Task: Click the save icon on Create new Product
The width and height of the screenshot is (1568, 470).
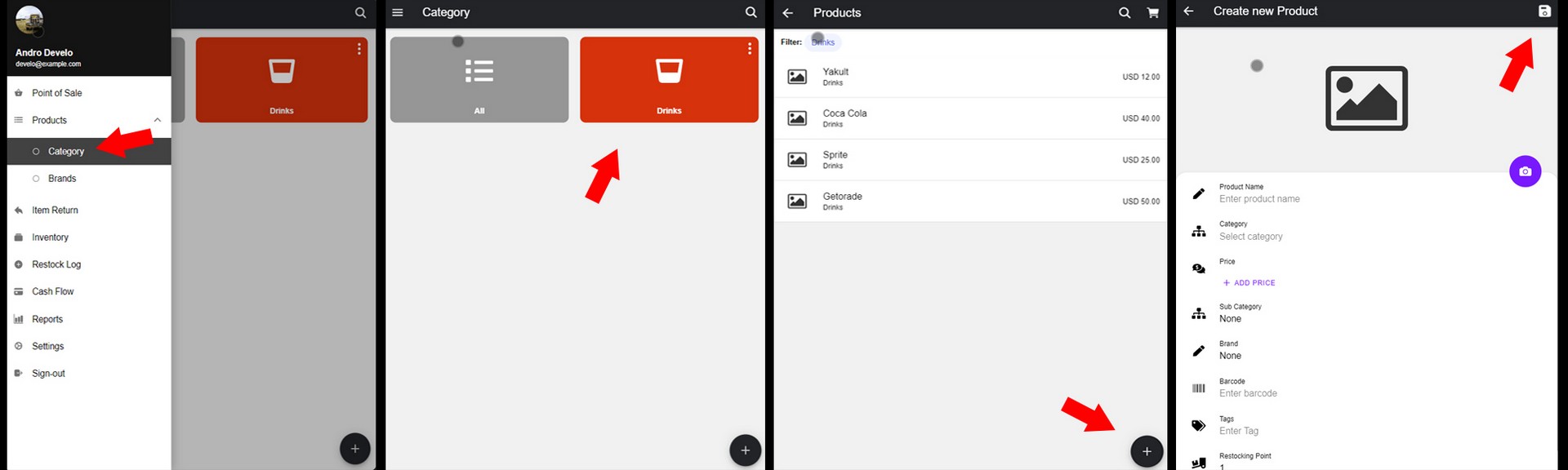Action: (x=1543, y=11)
